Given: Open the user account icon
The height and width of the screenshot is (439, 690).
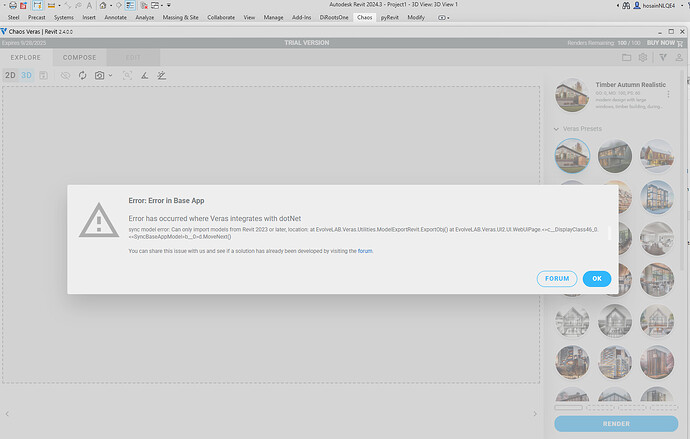Looking at the screenshot, I should pyautogui.click(x=679, y=57).
